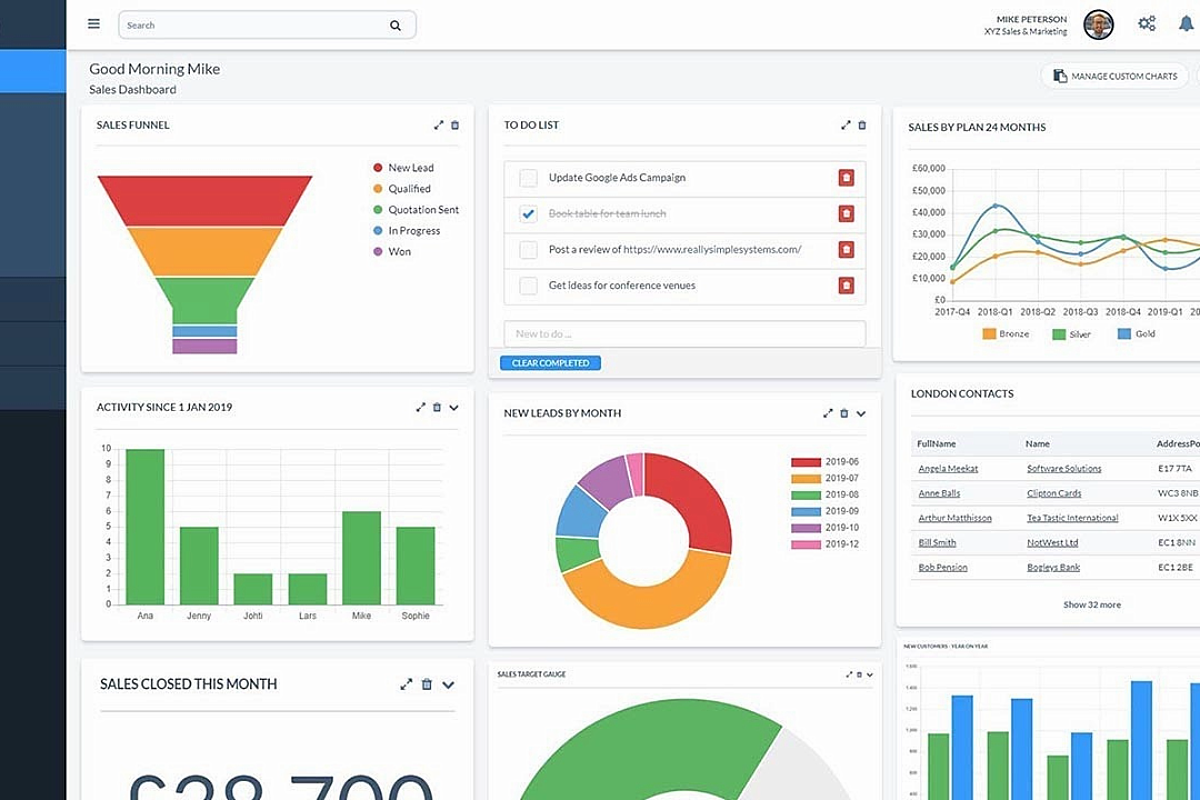
Task: Toggle the In Progress legend item
Action: tap(406, 231)
